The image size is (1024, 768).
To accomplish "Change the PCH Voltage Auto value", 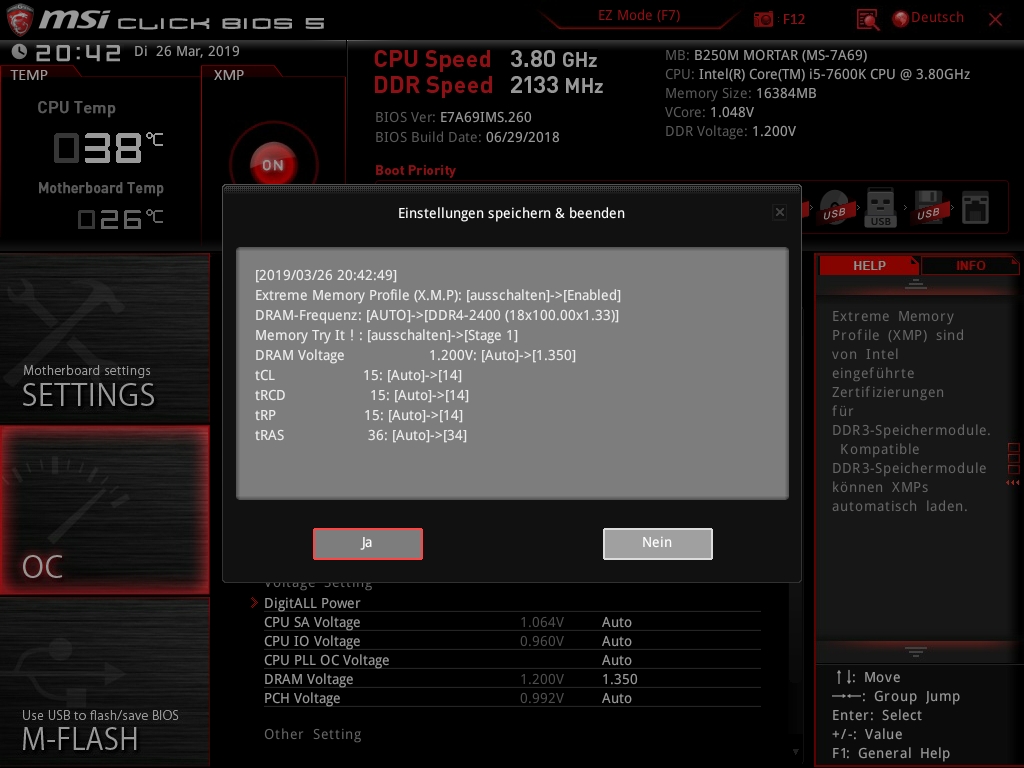I will point(616,697).
